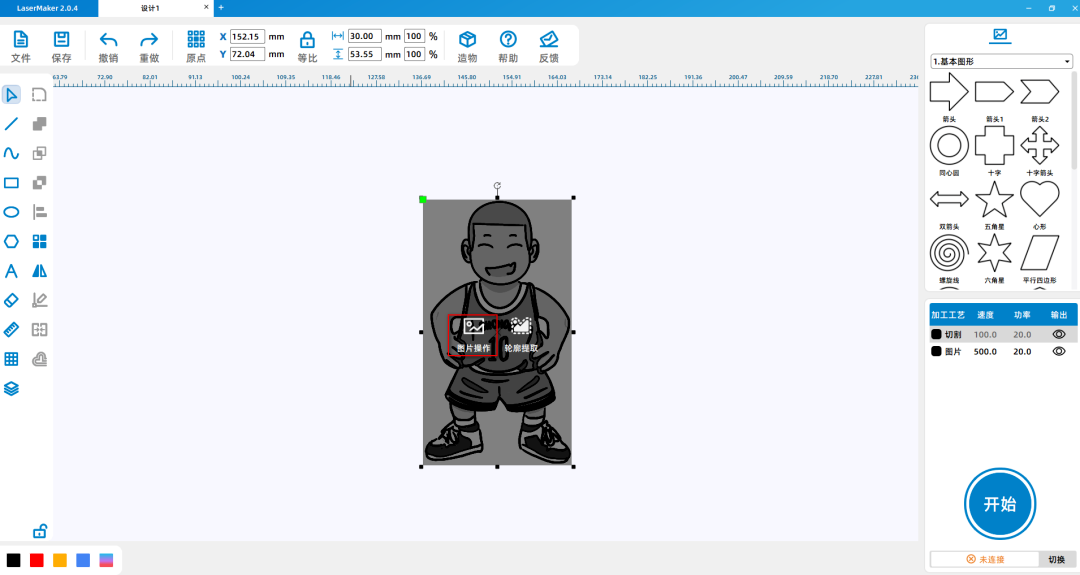Viewport: 1080px width, 575px height.
Task: Add a new design tab
Action: click(221, 8)
